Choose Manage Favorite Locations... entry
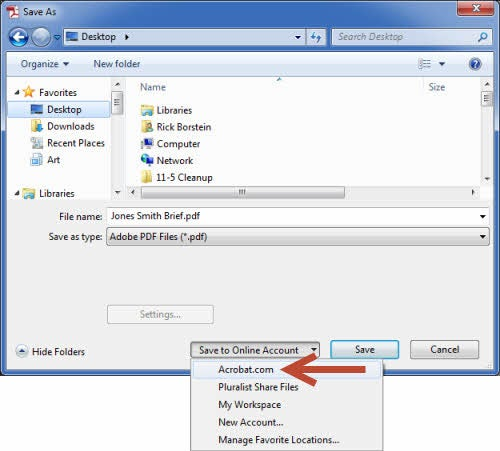This screenshot has width=500, height=451. click(x=279, y=440)
